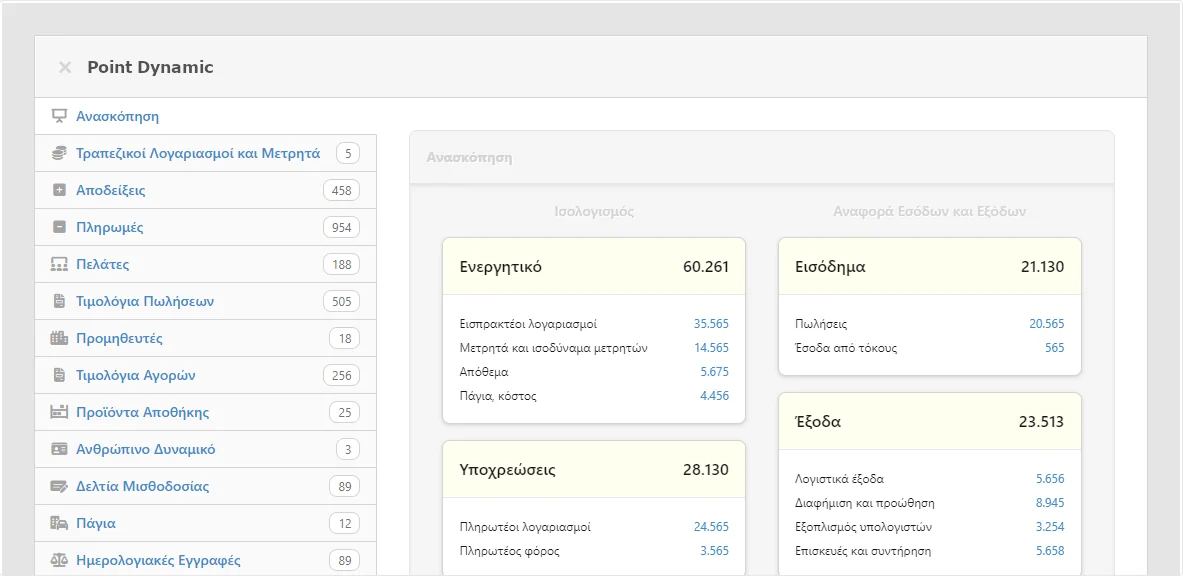Open the 35.565 Εισπρακτέοι λογαριασμοί amount link
The height and width of the screenshot is (580, 1183).
(x=711, y=324)
